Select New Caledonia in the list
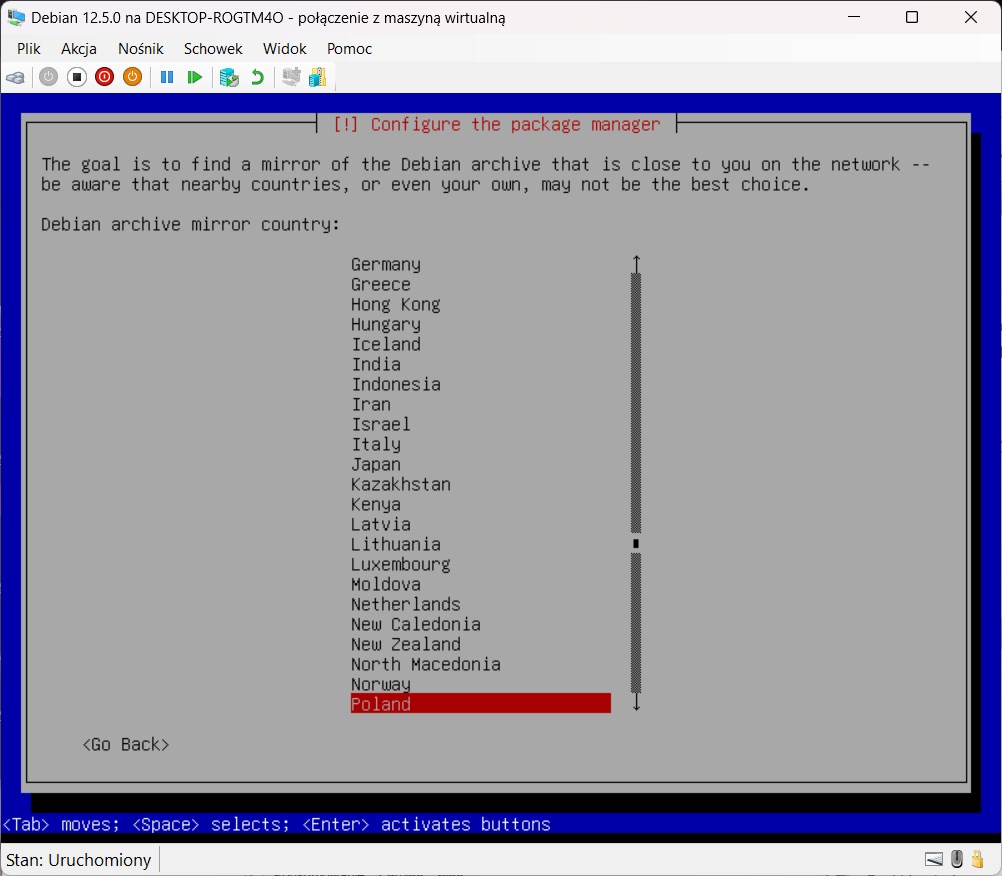 click(416, 624)
